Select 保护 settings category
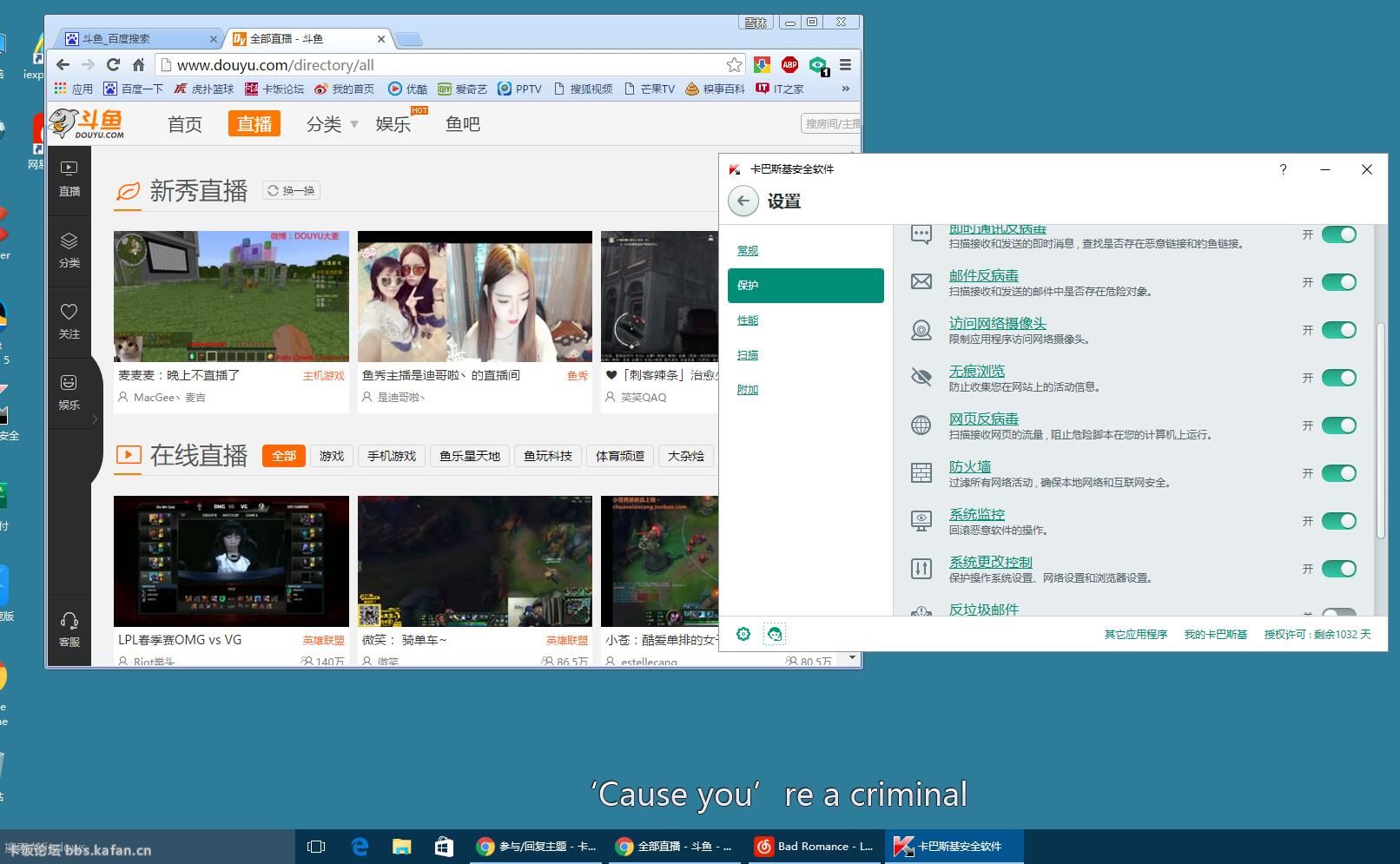This screenshot has width=1400, height=864. point(806,285)
